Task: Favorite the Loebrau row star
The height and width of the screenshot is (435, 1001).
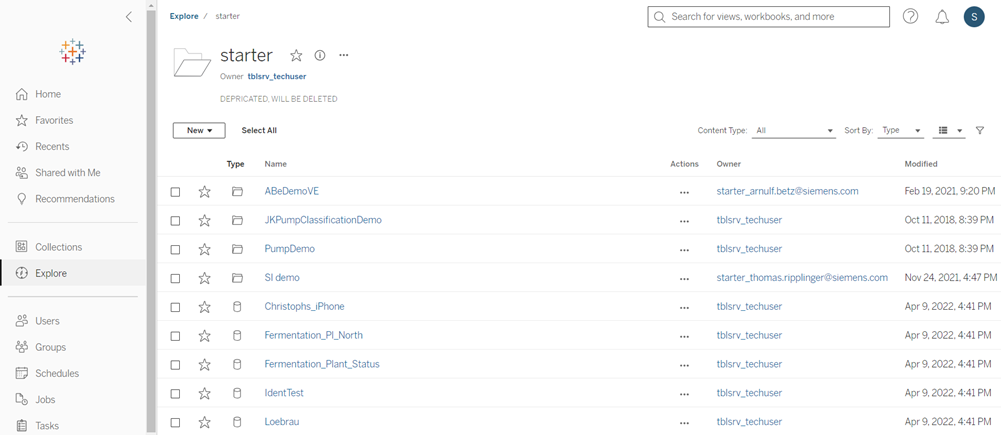Action: tap(204, 422)
